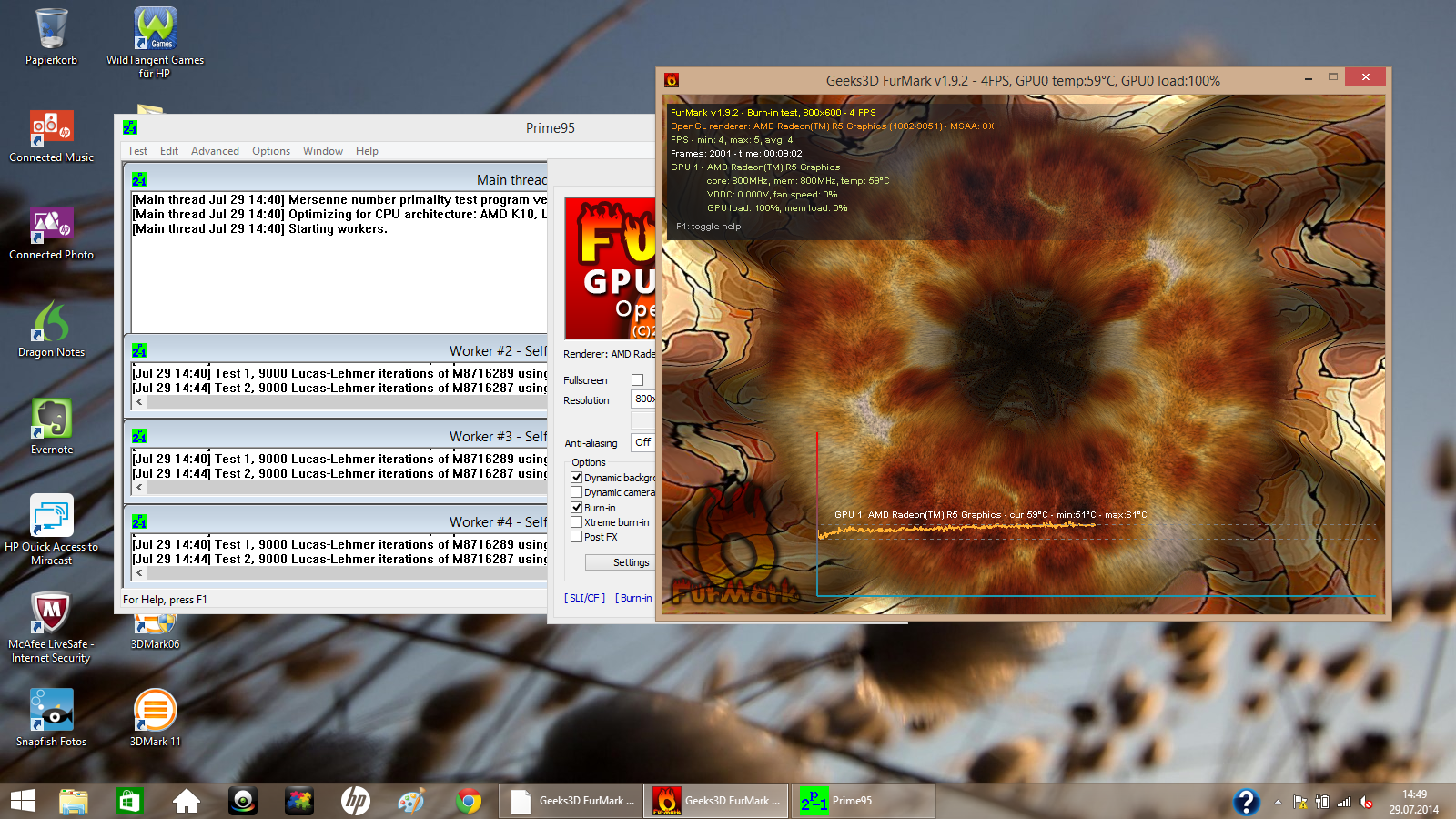This screenshot has height=819, width=1456.
Task: Open the network signal tray icon
Action: tap(1344, 802)
